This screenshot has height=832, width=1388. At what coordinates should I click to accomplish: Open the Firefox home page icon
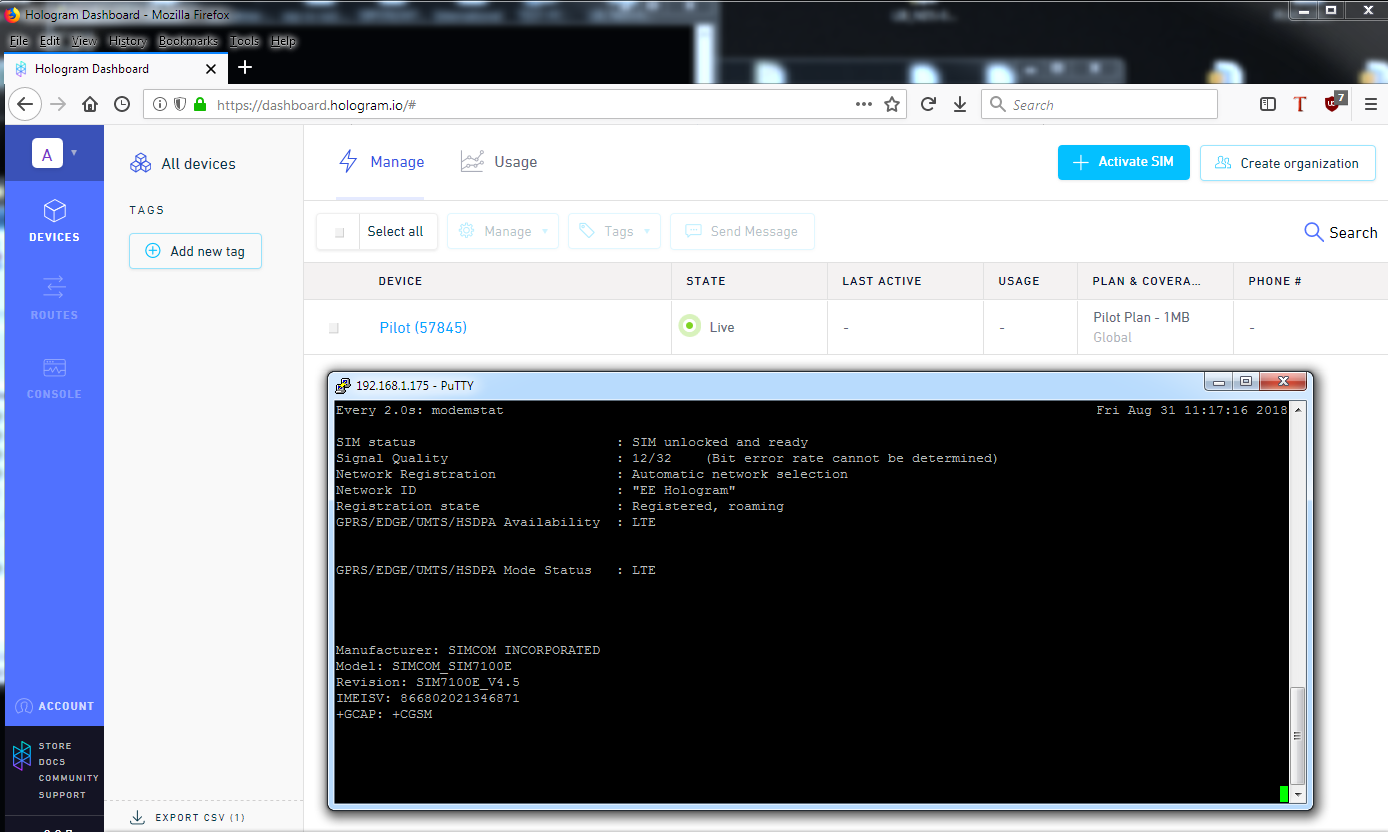[90, 104]
